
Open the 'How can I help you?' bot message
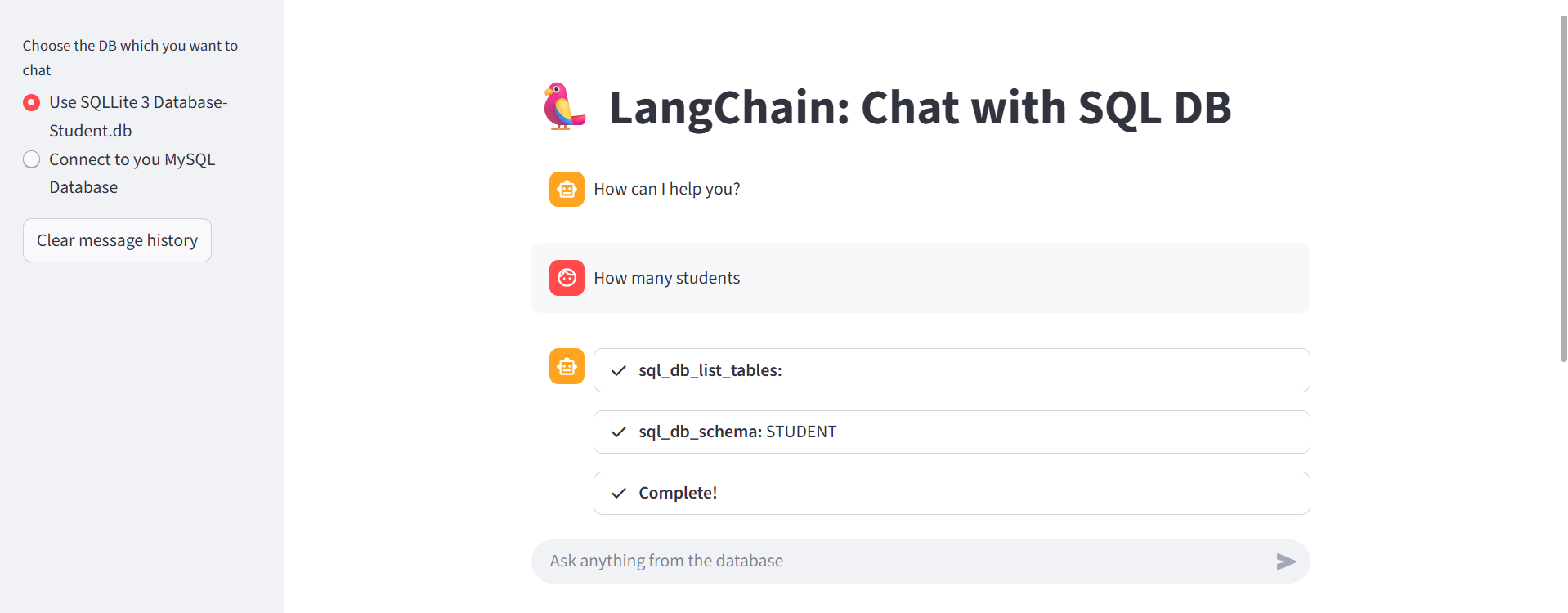[x=667, y=189]
